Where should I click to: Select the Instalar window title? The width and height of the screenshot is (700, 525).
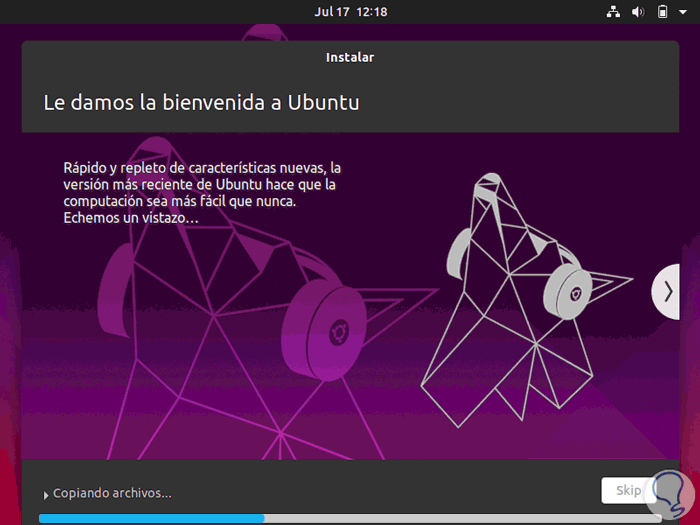point(350,58)
